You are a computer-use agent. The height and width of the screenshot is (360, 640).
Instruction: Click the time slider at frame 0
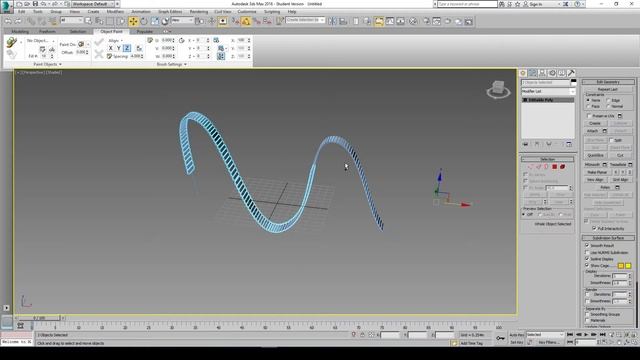click(39, 317)
